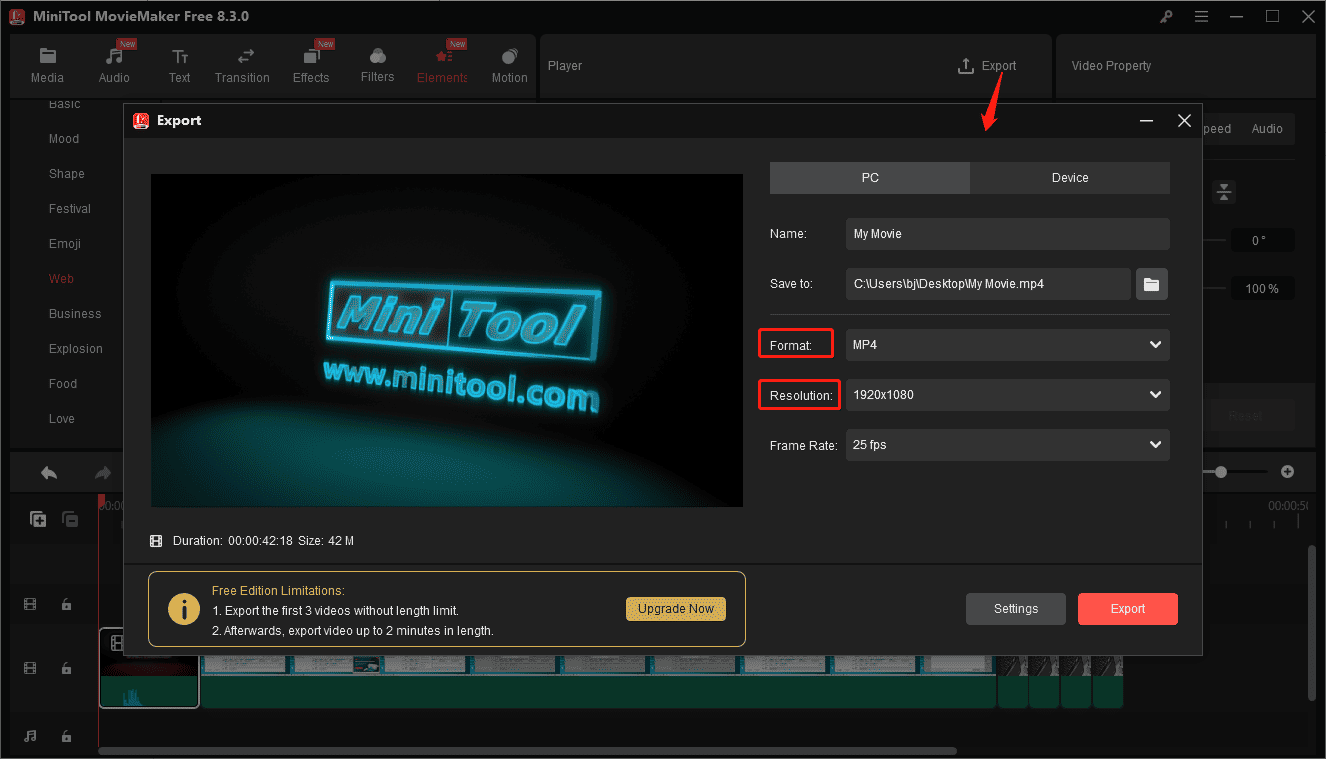Toggle lock on the upper video track
This screenshot has width=1326, height=759.
pyautogui.click(x=66, y=604)
